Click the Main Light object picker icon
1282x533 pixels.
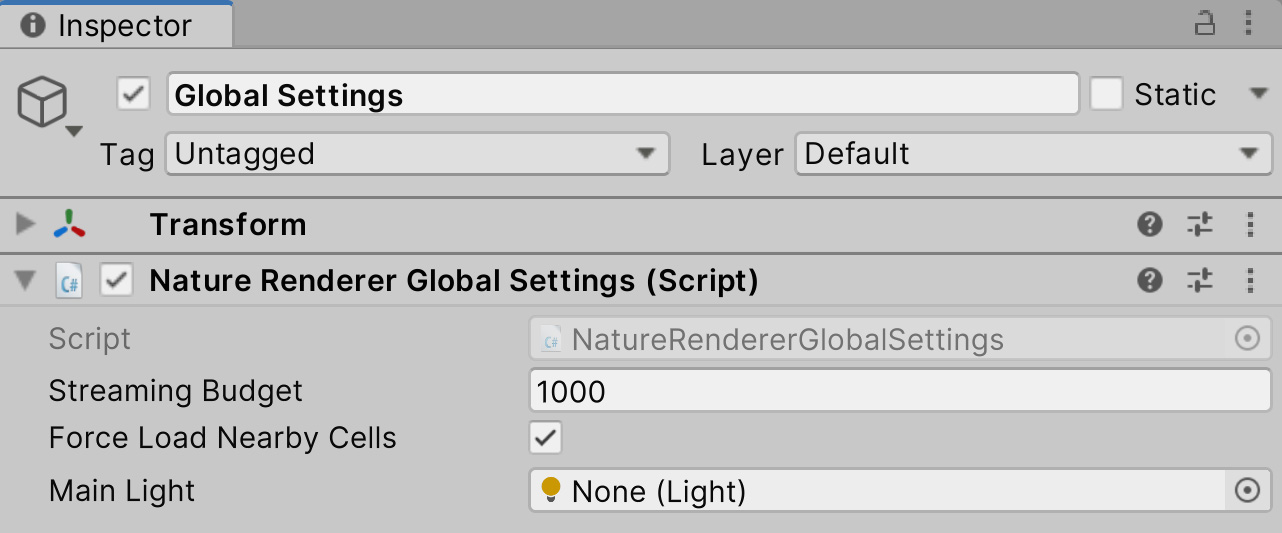1247,491
